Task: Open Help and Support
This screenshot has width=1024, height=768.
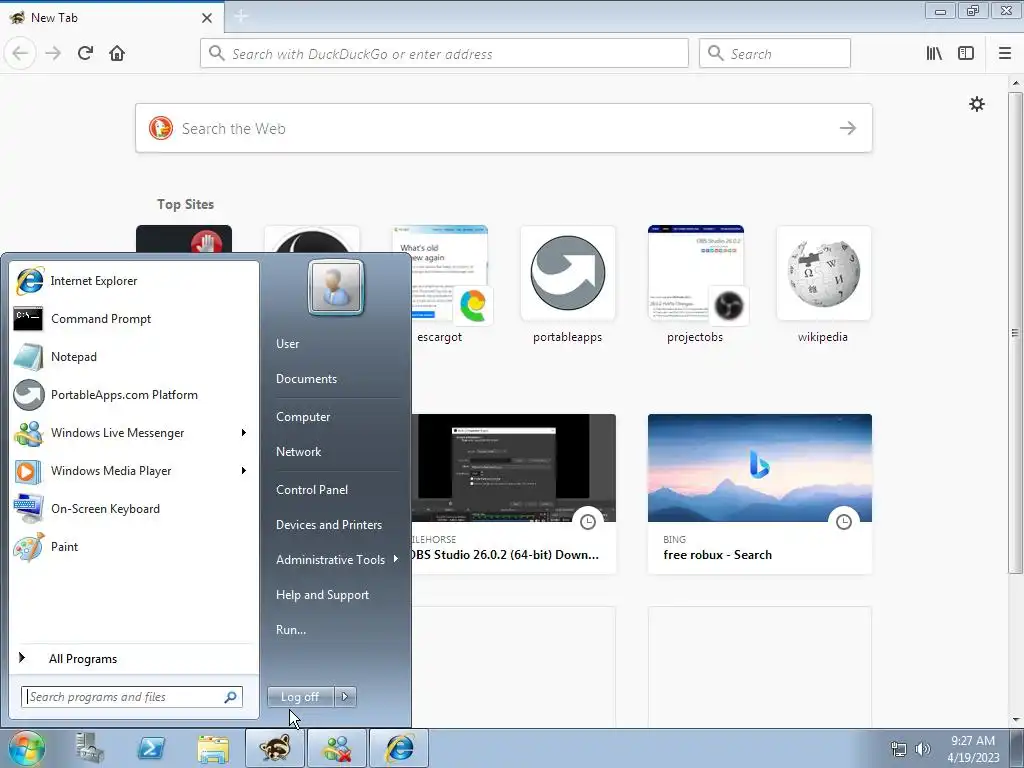Action: 322,595
